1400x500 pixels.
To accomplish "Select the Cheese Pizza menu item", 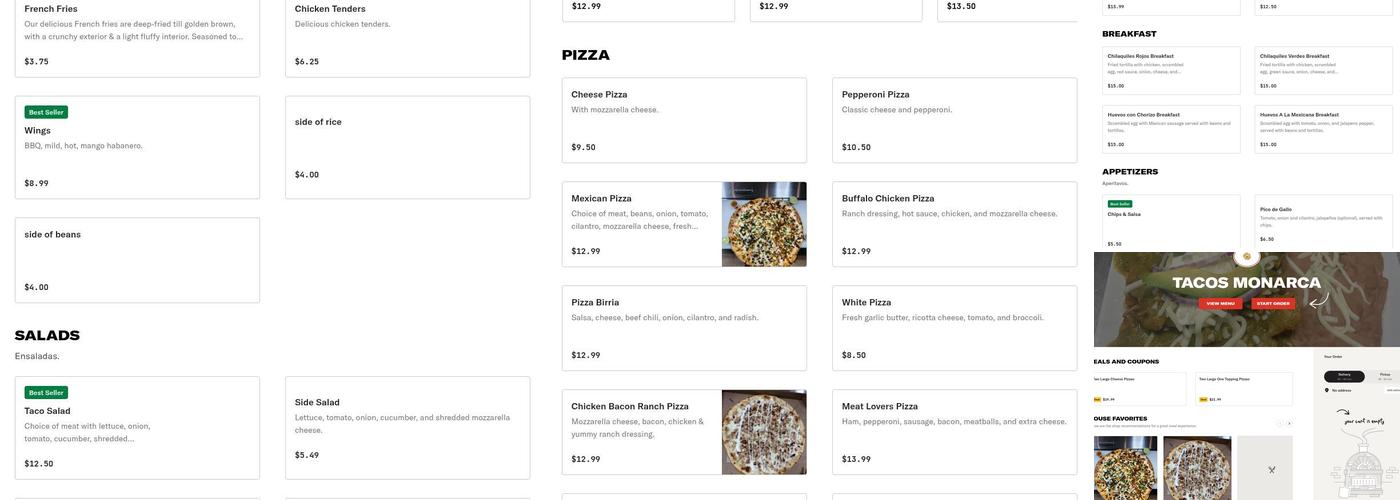I will coord(684,120).
